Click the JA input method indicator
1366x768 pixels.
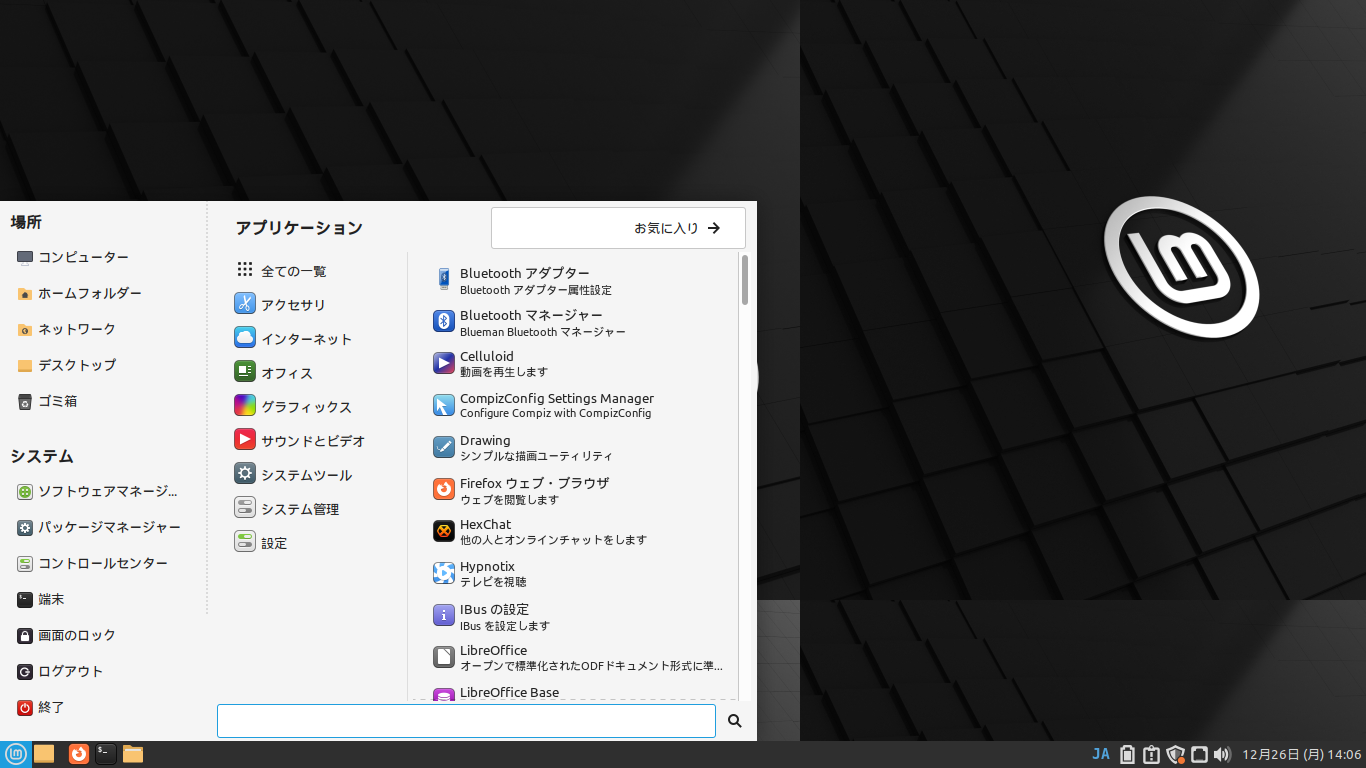click(1101, 754)
